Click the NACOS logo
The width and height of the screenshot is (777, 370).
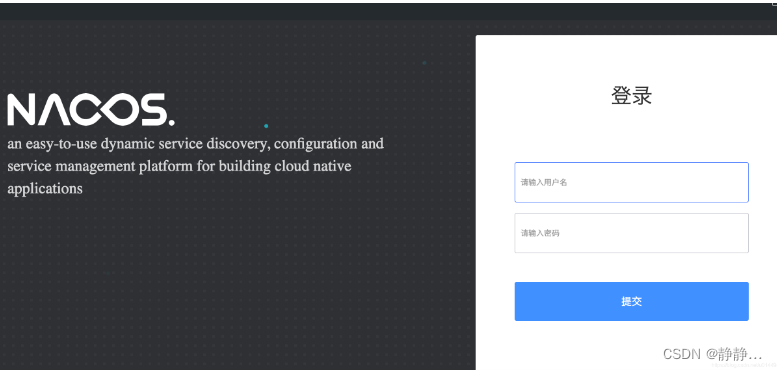pyautogui.click(x=91, y=109)
